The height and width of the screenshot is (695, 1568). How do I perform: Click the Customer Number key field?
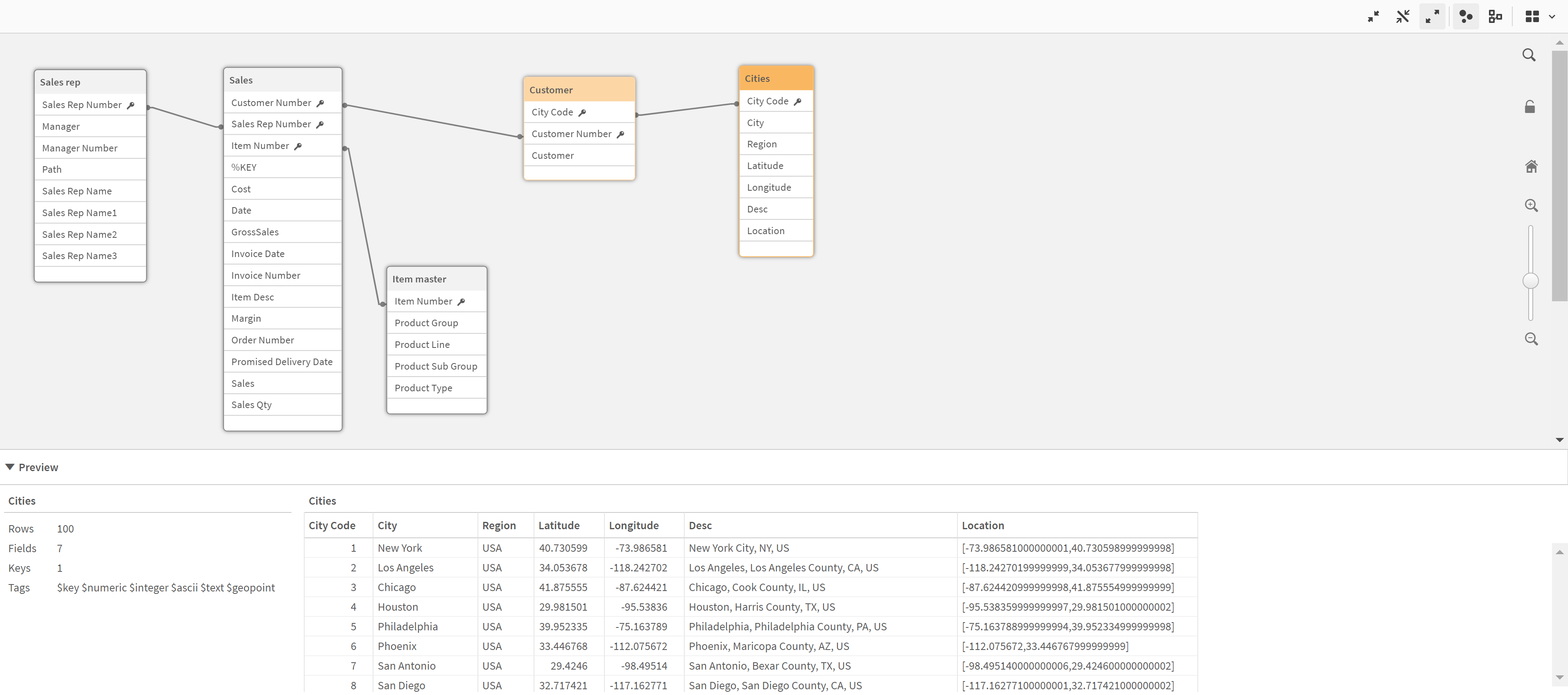point(578,133)
